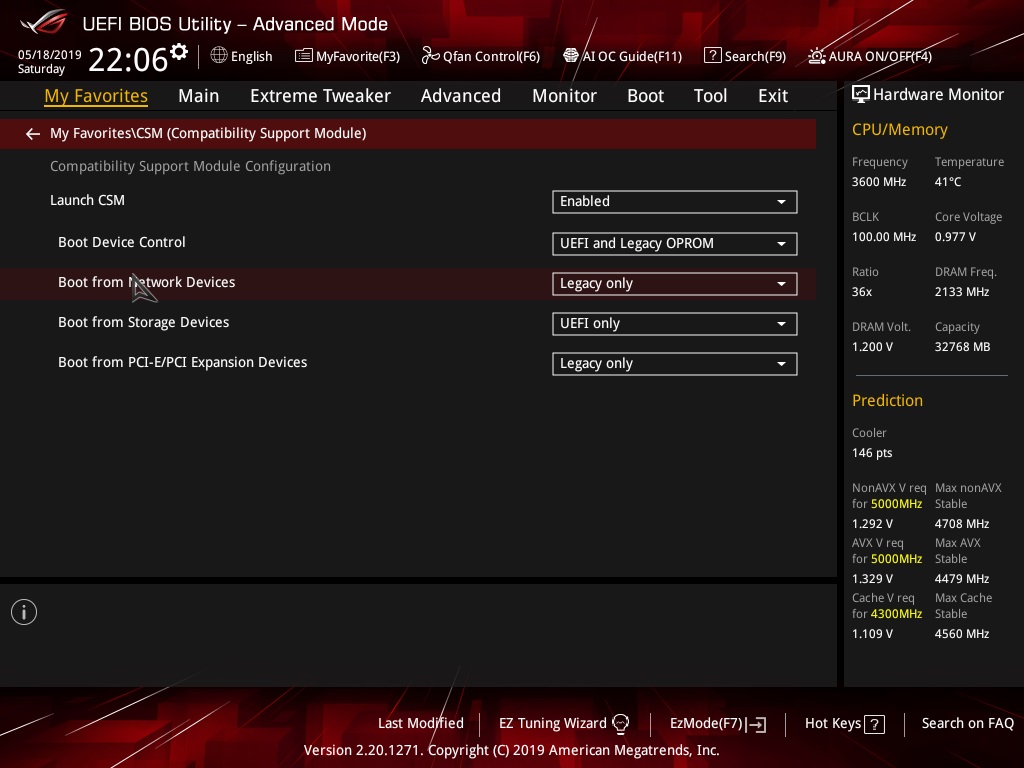Open Boot from PCI-E/PCI Expansion Devices dropdown
The image size is (1024, 768).
pos(675,364)
